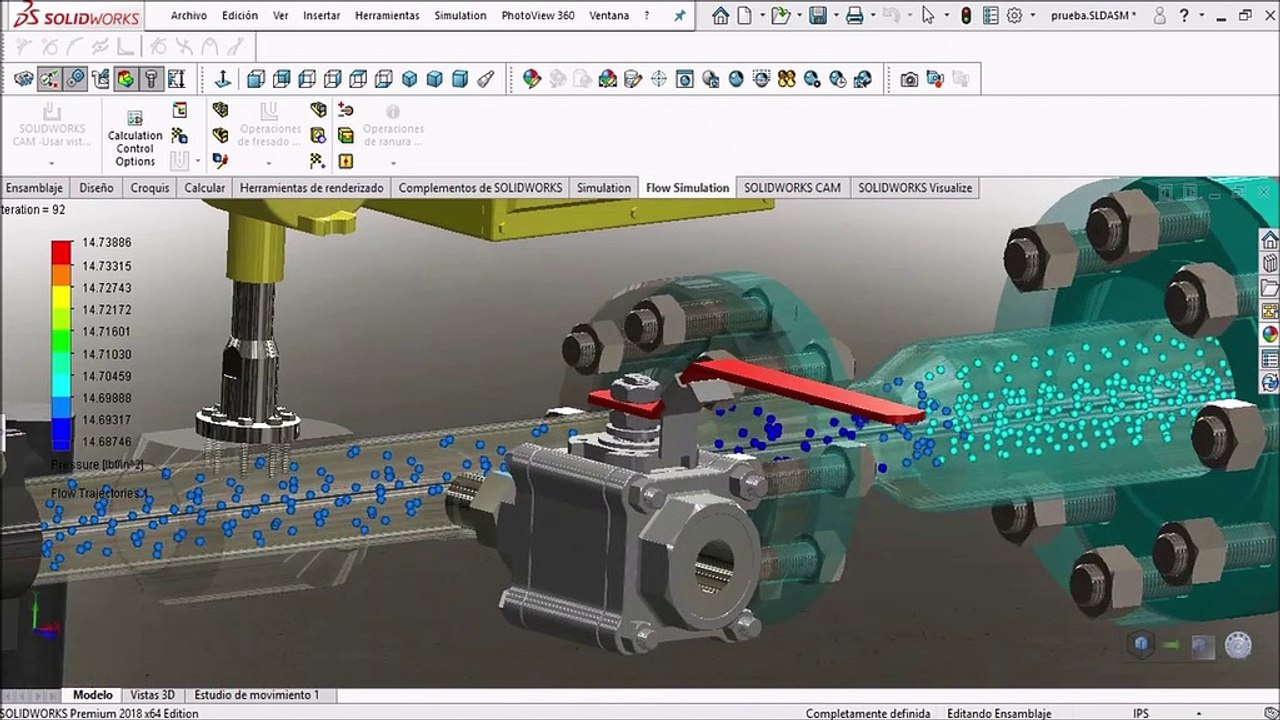
Task: Toggle the highlighted screw icon button
Action: [x=151, y=79]
